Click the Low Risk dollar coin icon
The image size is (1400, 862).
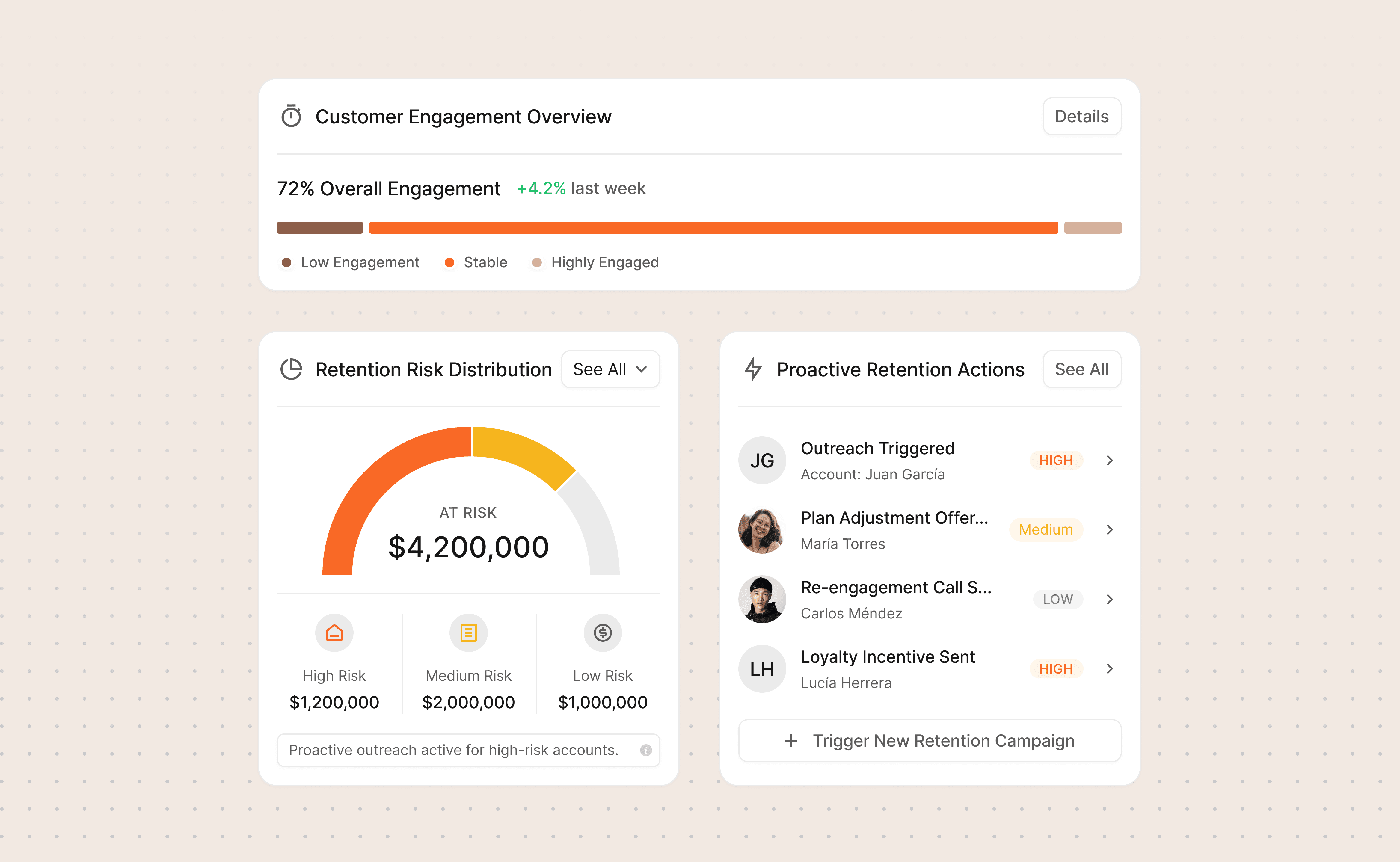coord(603,633)
